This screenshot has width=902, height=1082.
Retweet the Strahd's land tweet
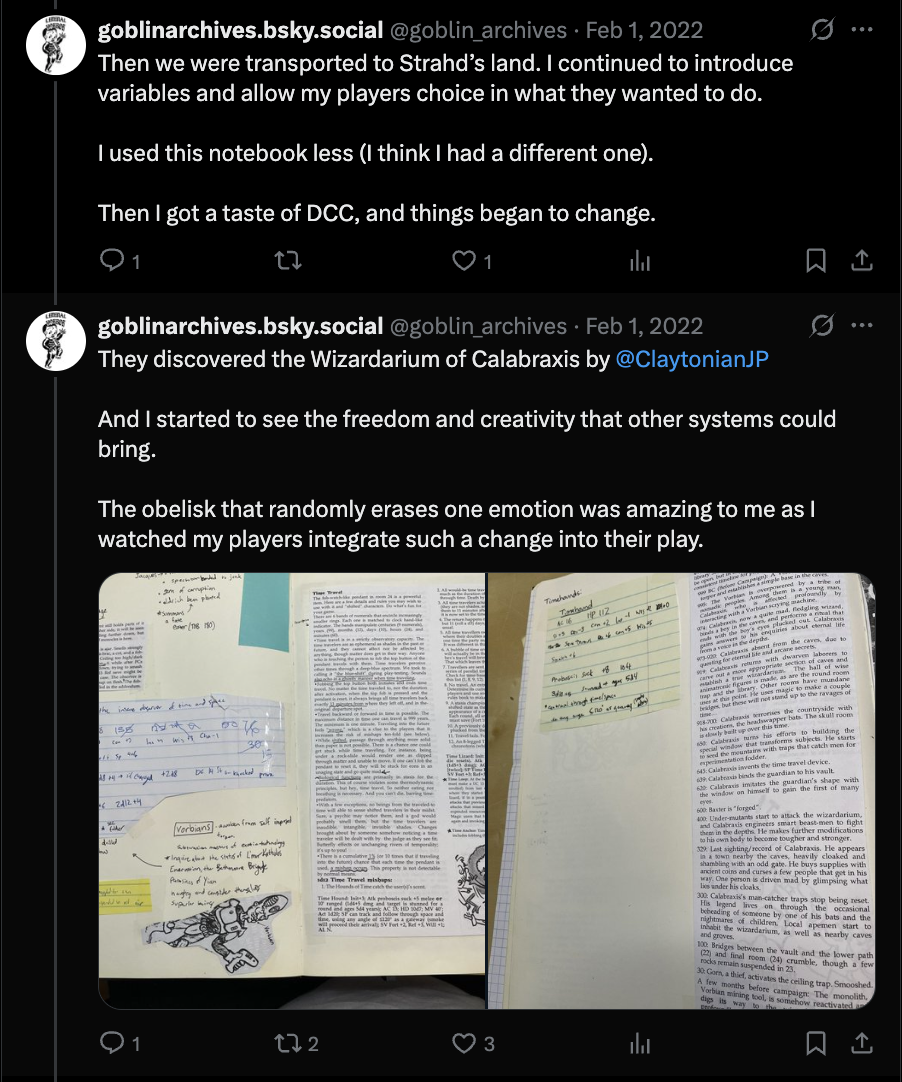coord(288,260)
